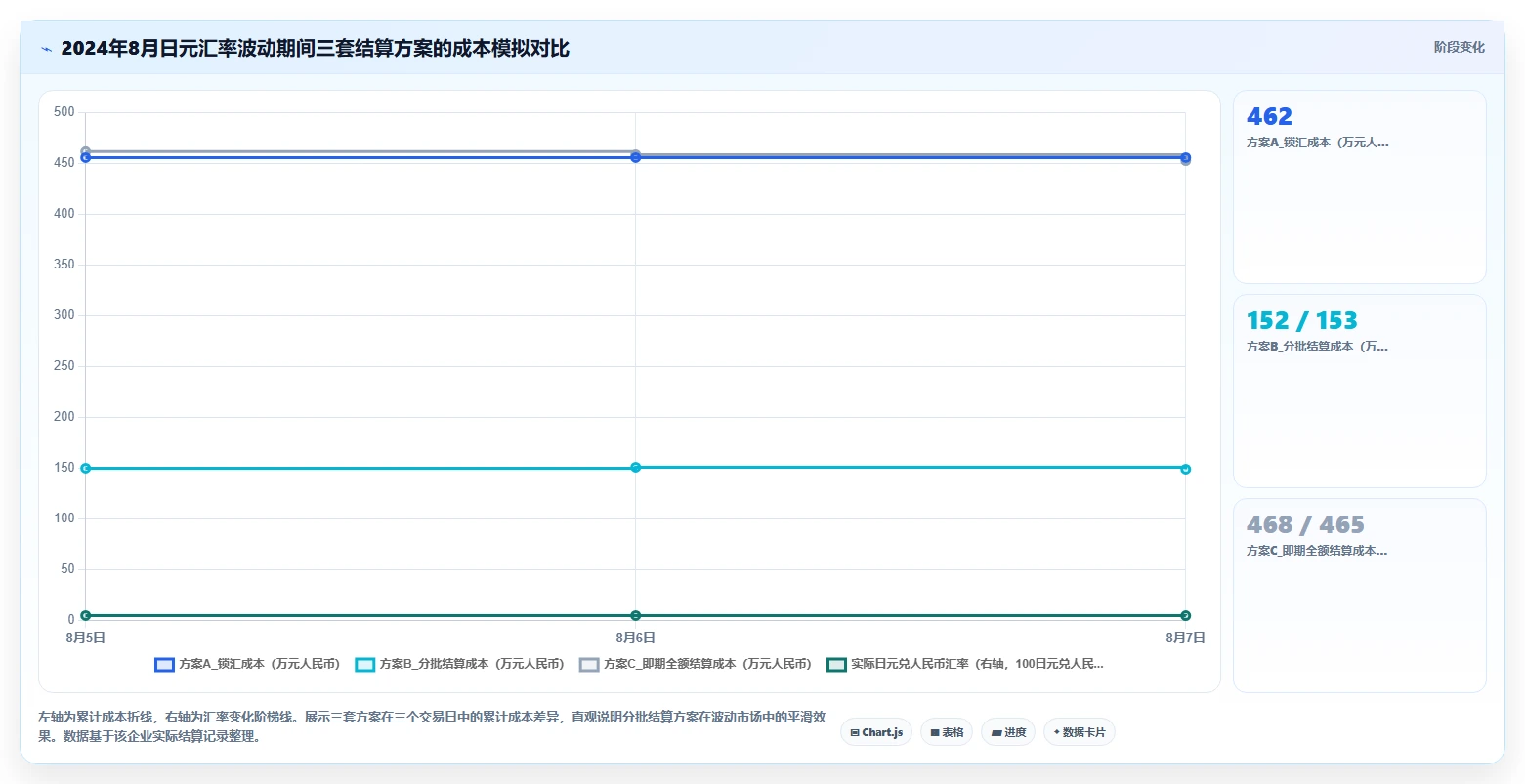This screenshot has height=784, width=1525.
Task: Select 方案A data point at 8月6日
Action: pos(636,157)
